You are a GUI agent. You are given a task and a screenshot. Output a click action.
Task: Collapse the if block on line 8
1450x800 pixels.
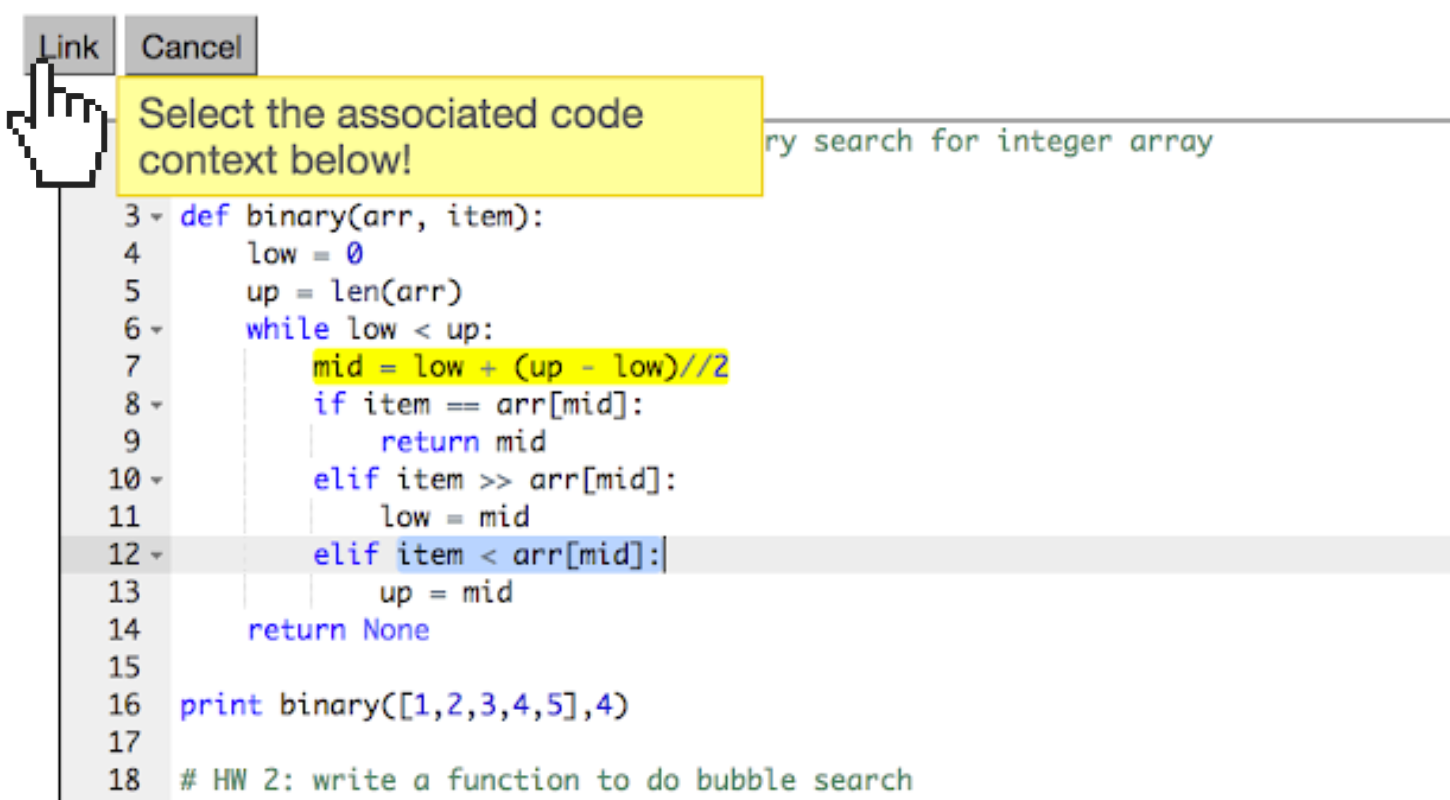[158, 404]
